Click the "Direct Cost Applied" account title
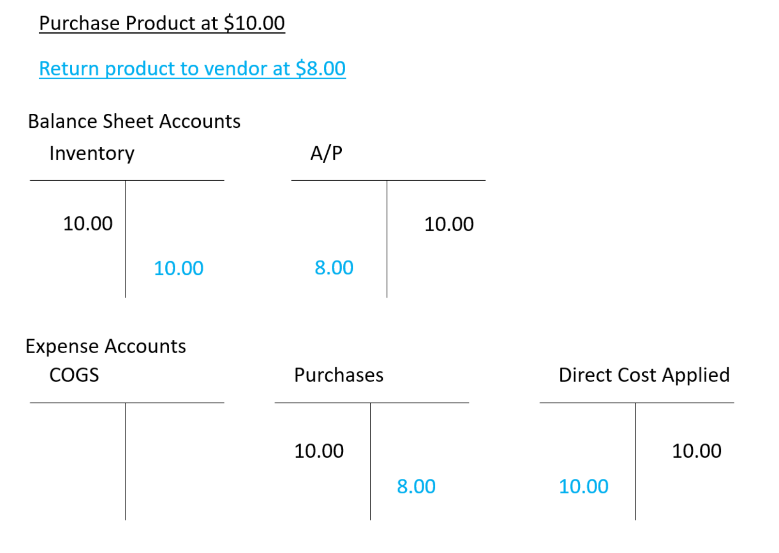Image resolution: width=779 pixels, height=553 pixels. [644, 376]
